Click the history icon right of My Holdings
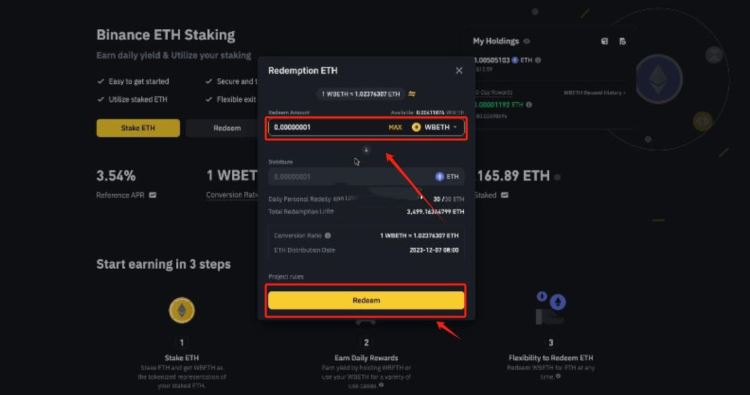The image size is (750, 395). pos(622,42)
